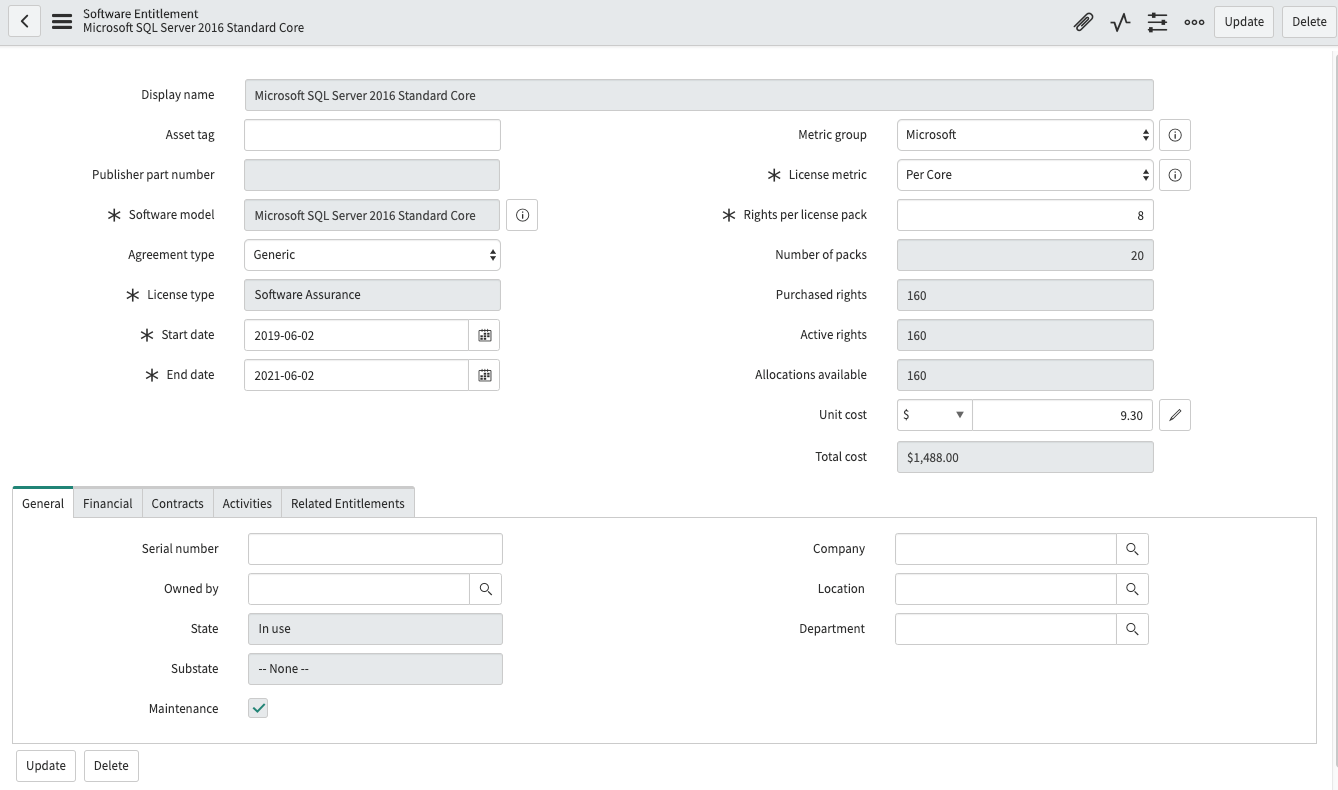Look up Owned by using magnifier

click(486, 589)
